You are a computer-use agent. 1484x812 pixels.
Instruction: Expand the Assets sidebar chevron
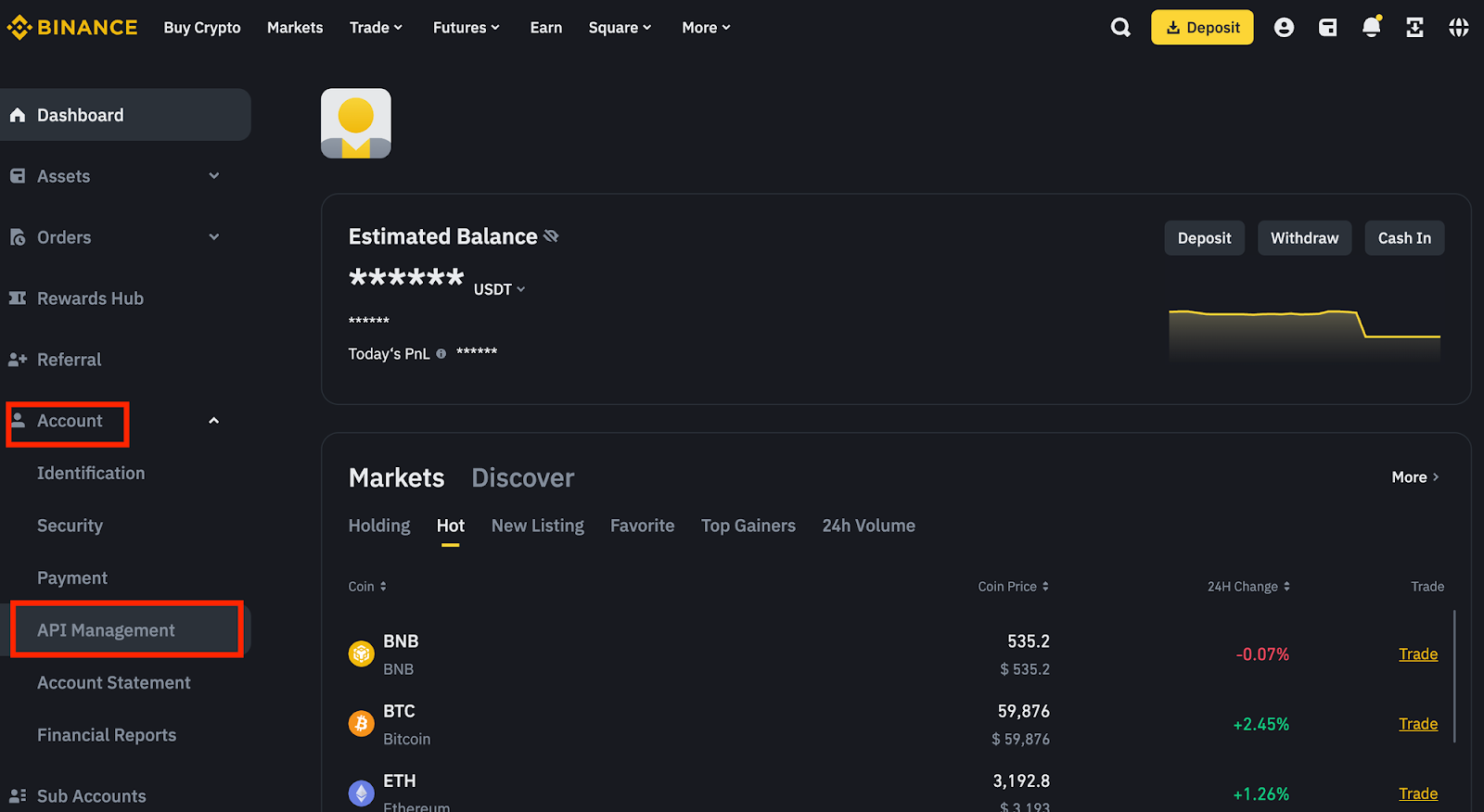point(214,176)
